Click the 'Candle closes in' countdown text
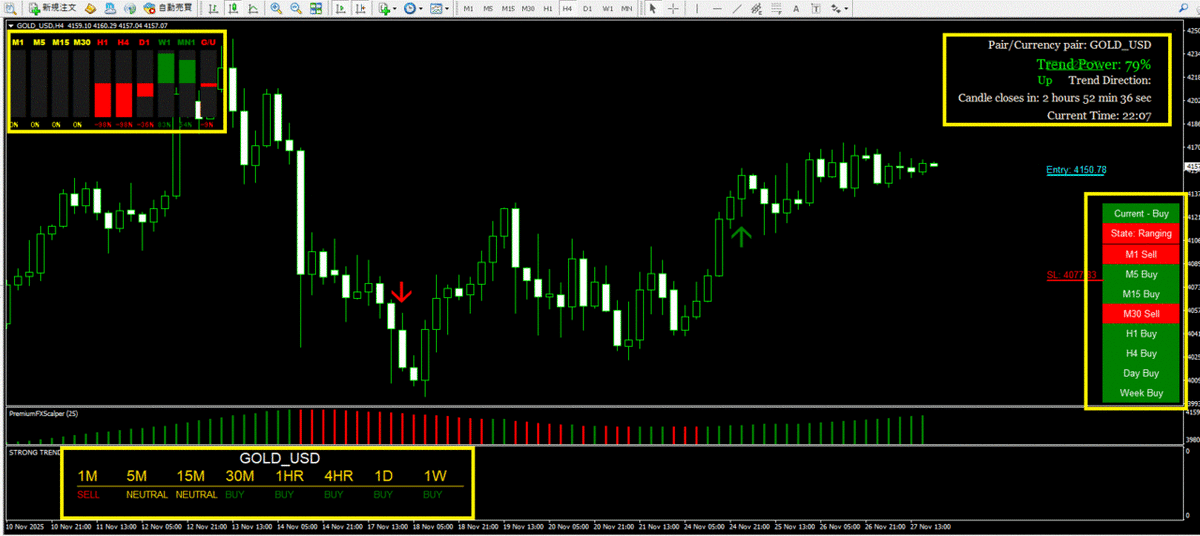The width and height of the screenshot is (1200, 536). (x=1055, y=98)
